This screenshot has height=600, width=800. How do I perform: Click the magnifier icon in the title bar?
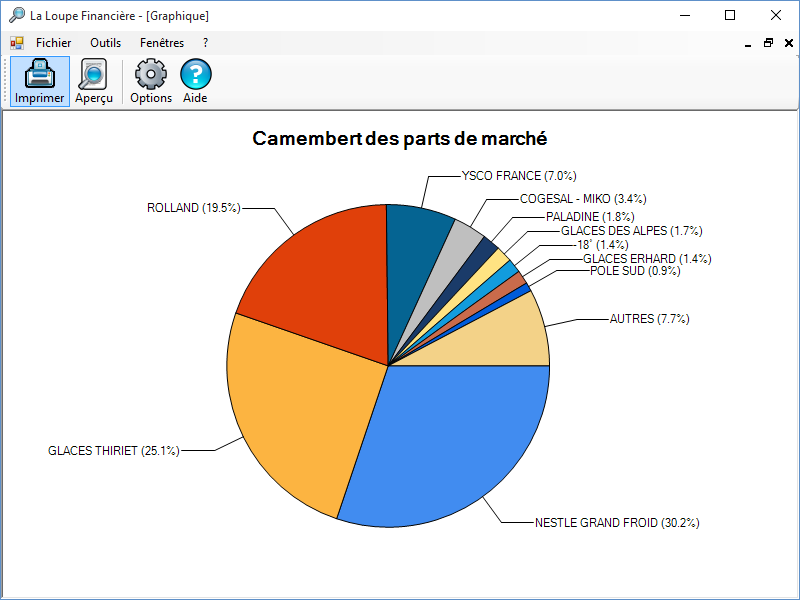pyautogui.click(x=17, y=15)
